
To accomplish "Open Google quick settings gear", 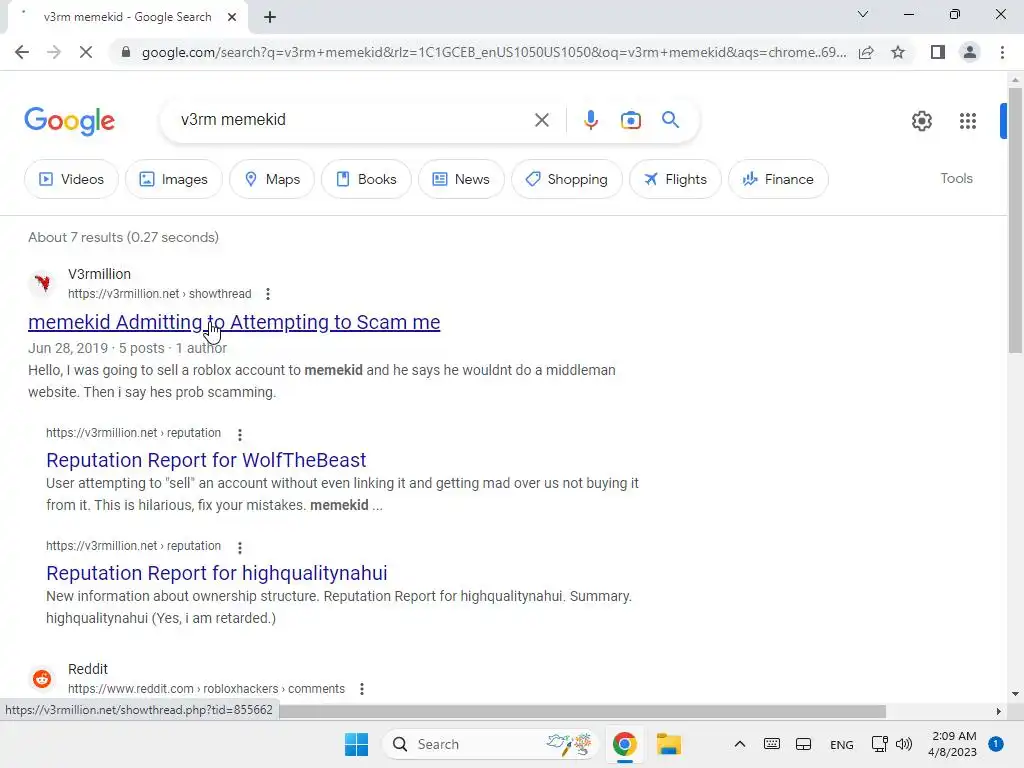I will click(x=921, y=121).
